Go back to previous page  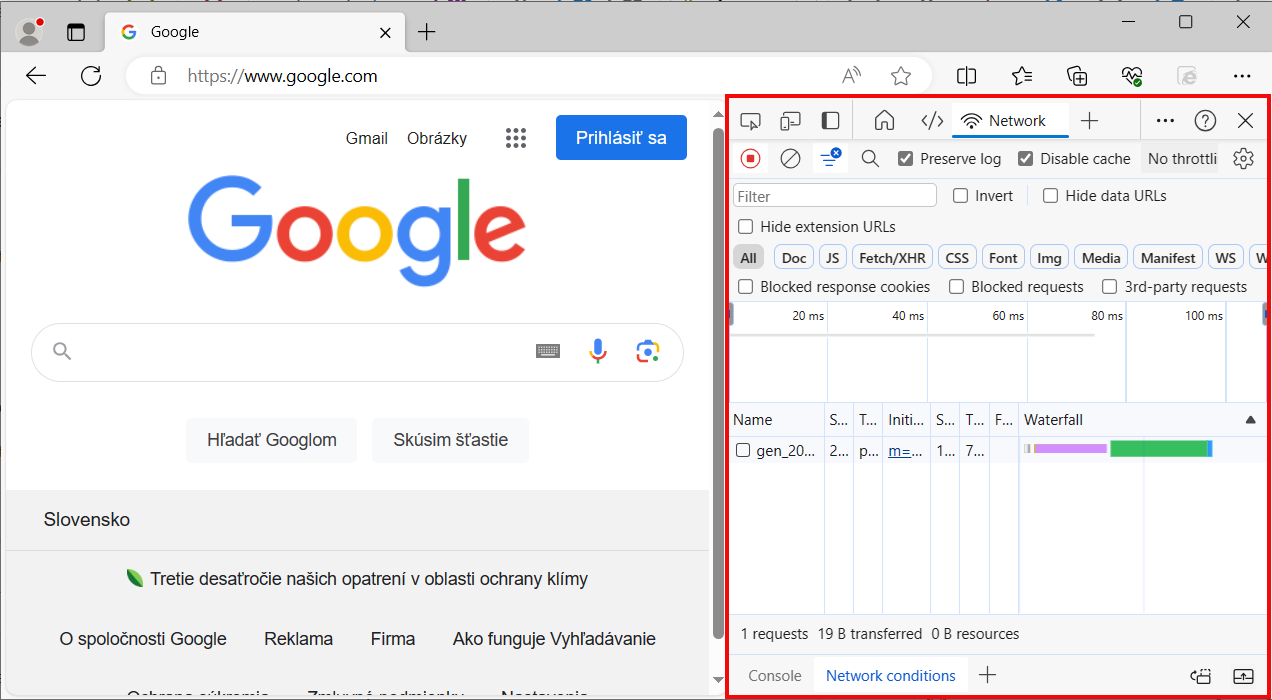(36, 76)
